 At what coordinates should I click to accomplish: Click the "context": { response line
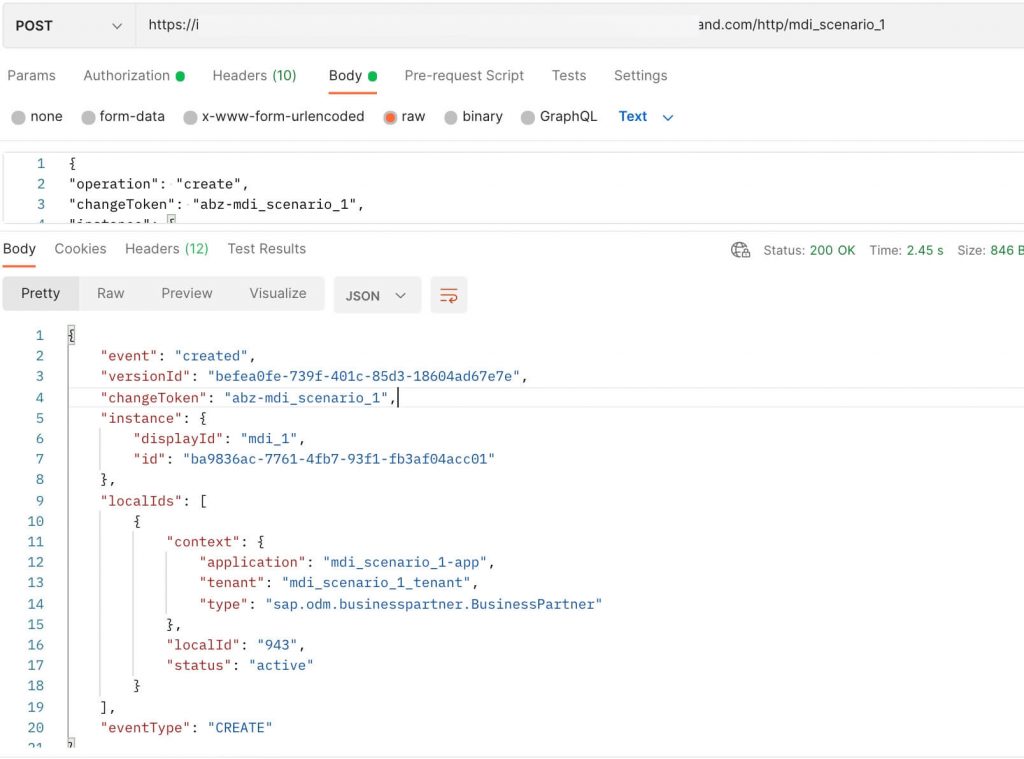click(x=216, y=541)
